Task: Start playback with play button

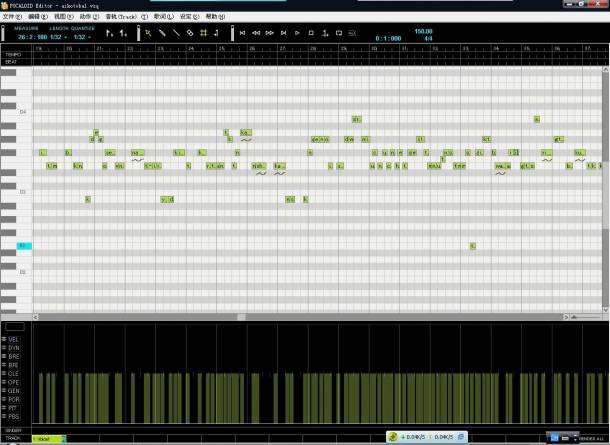Action: (297, 33)
